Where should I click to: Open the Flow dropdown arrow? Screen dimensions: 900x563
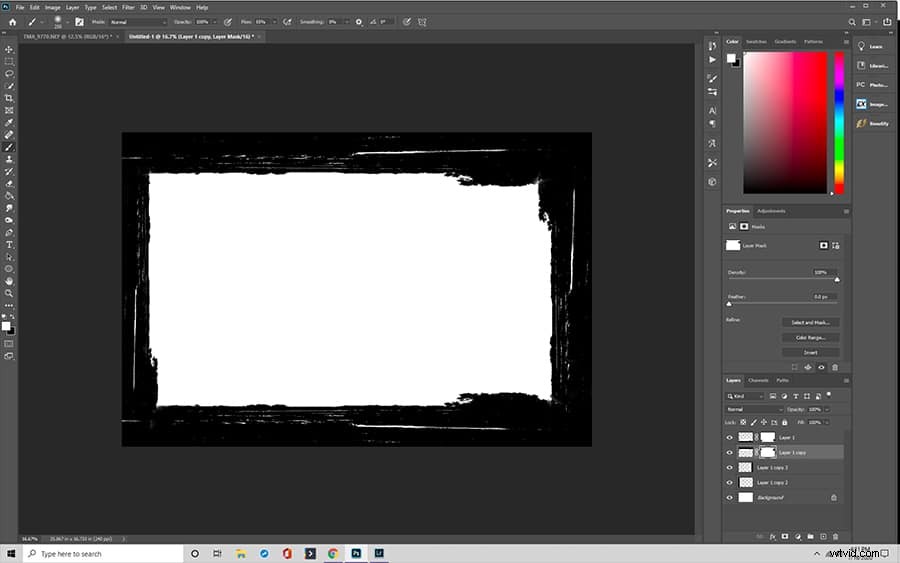click(274, 22)
